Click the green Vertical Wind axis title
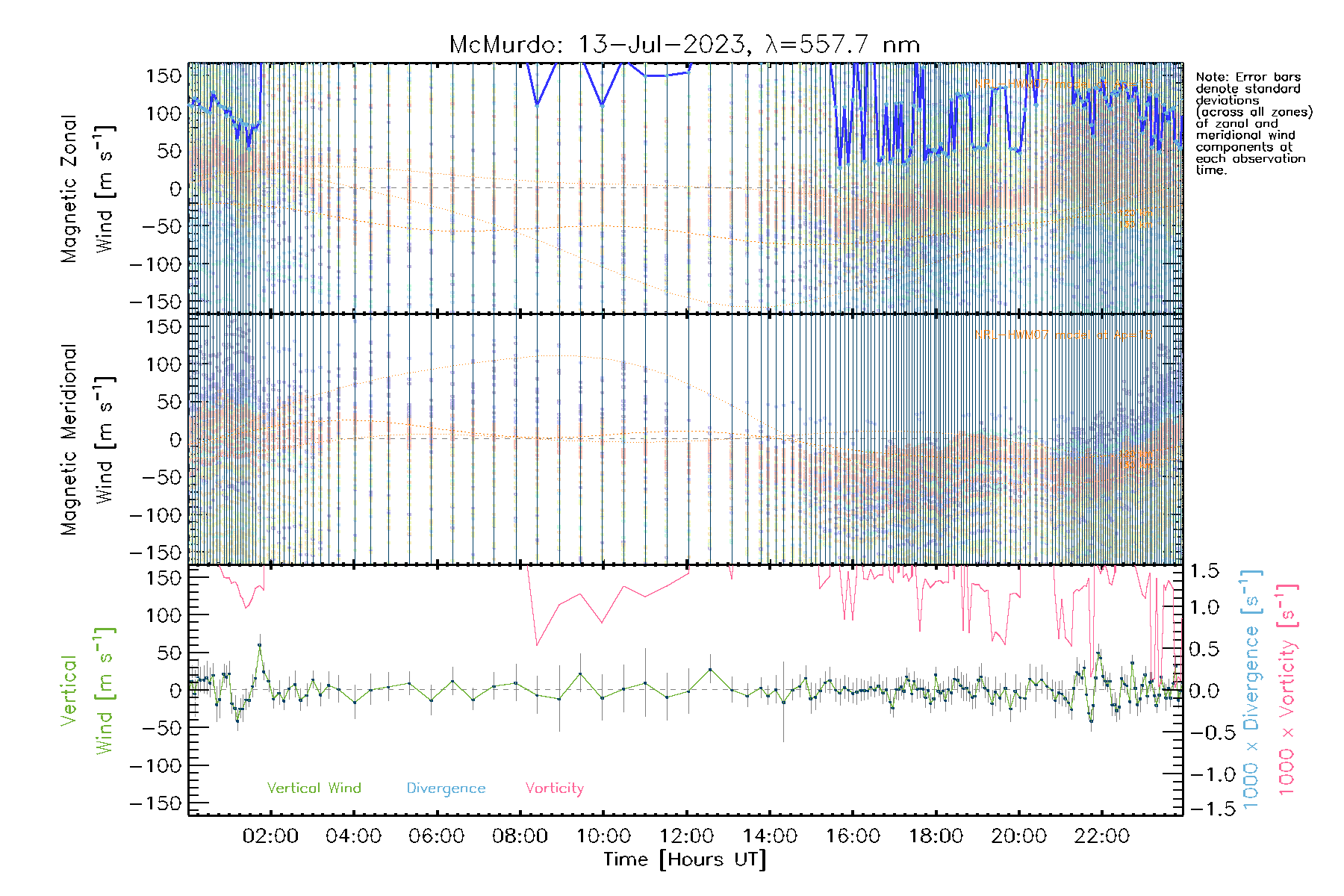 [x=87, y=691]
